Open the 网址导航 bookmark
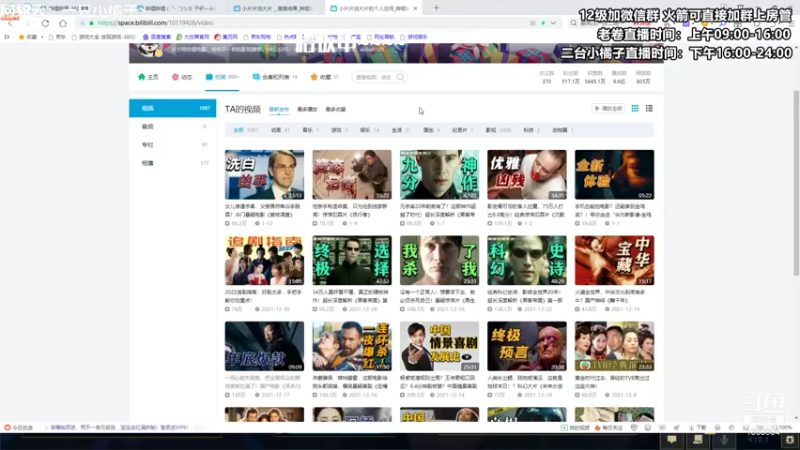 pyautogui.click(x=381, y=37)
